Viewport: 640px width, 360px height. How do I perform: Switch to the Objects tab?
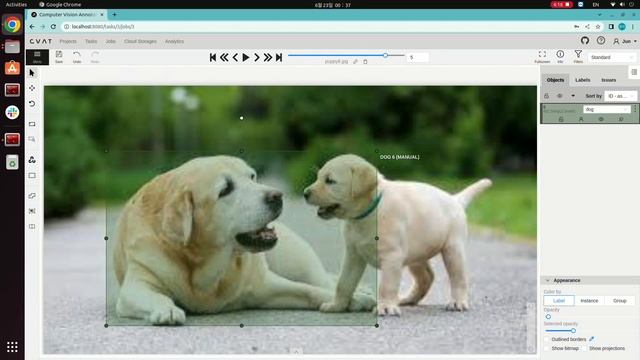coord(555,80)
